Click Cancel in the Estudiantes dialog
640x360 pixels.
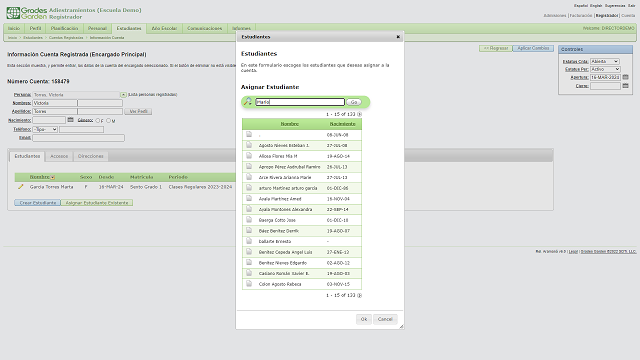(385, 319)
